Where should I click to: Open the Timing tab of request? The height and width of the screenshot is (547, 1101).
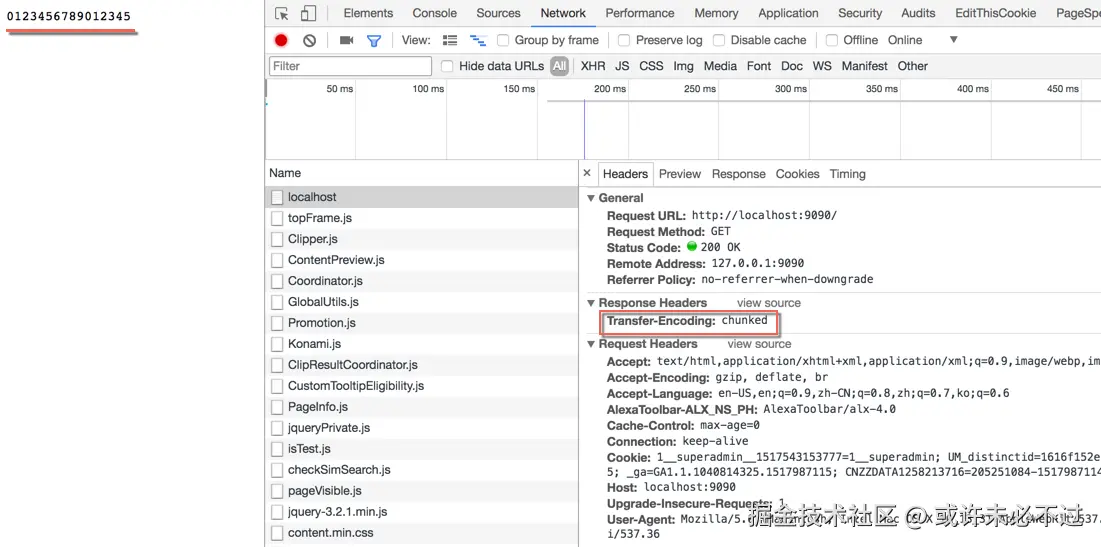pyautogui.click(x=848, y=174)
